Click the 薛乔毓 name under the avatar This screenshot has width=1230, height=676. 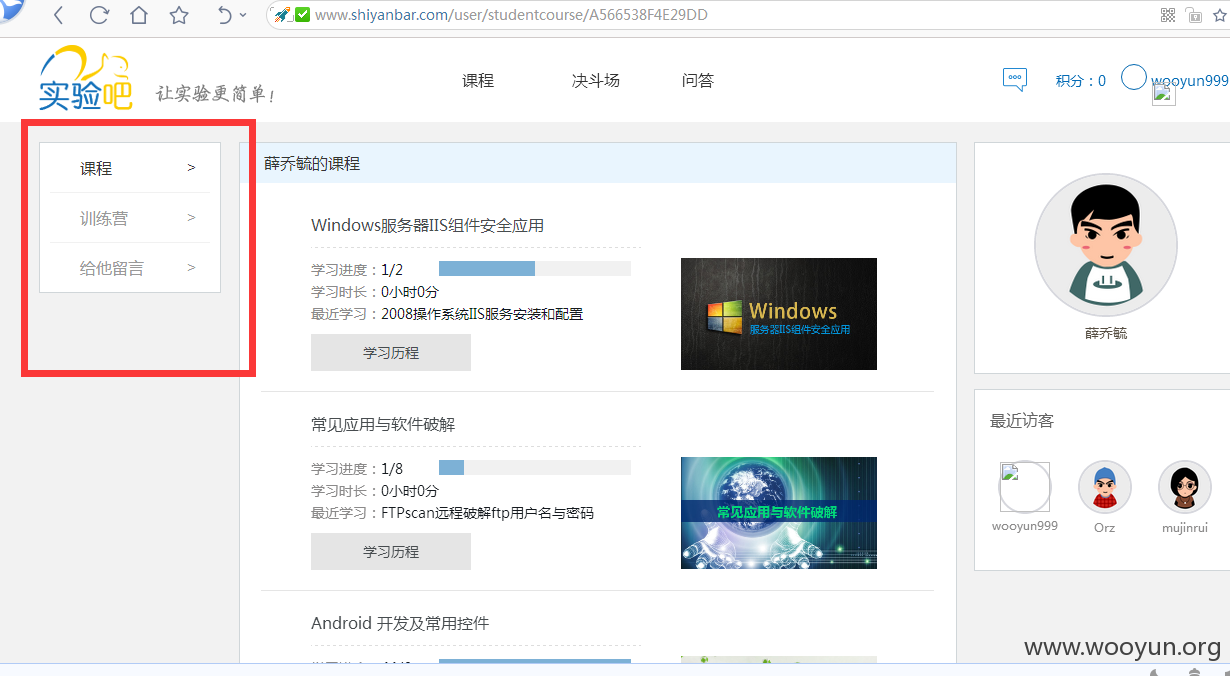point(1106,334)
